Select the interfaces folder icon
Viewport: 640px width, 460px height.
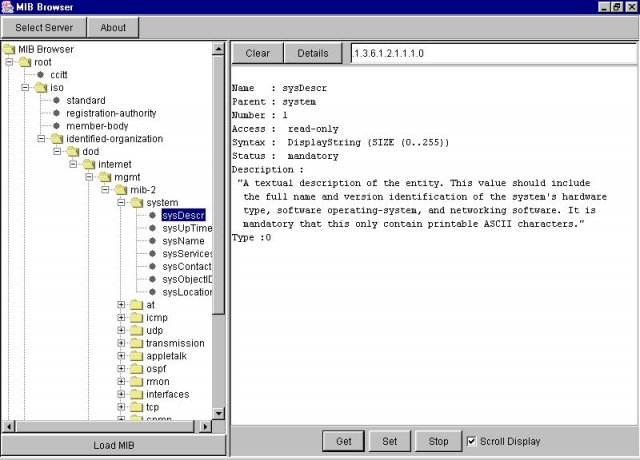pyautogui.click(x=137, y=394)
